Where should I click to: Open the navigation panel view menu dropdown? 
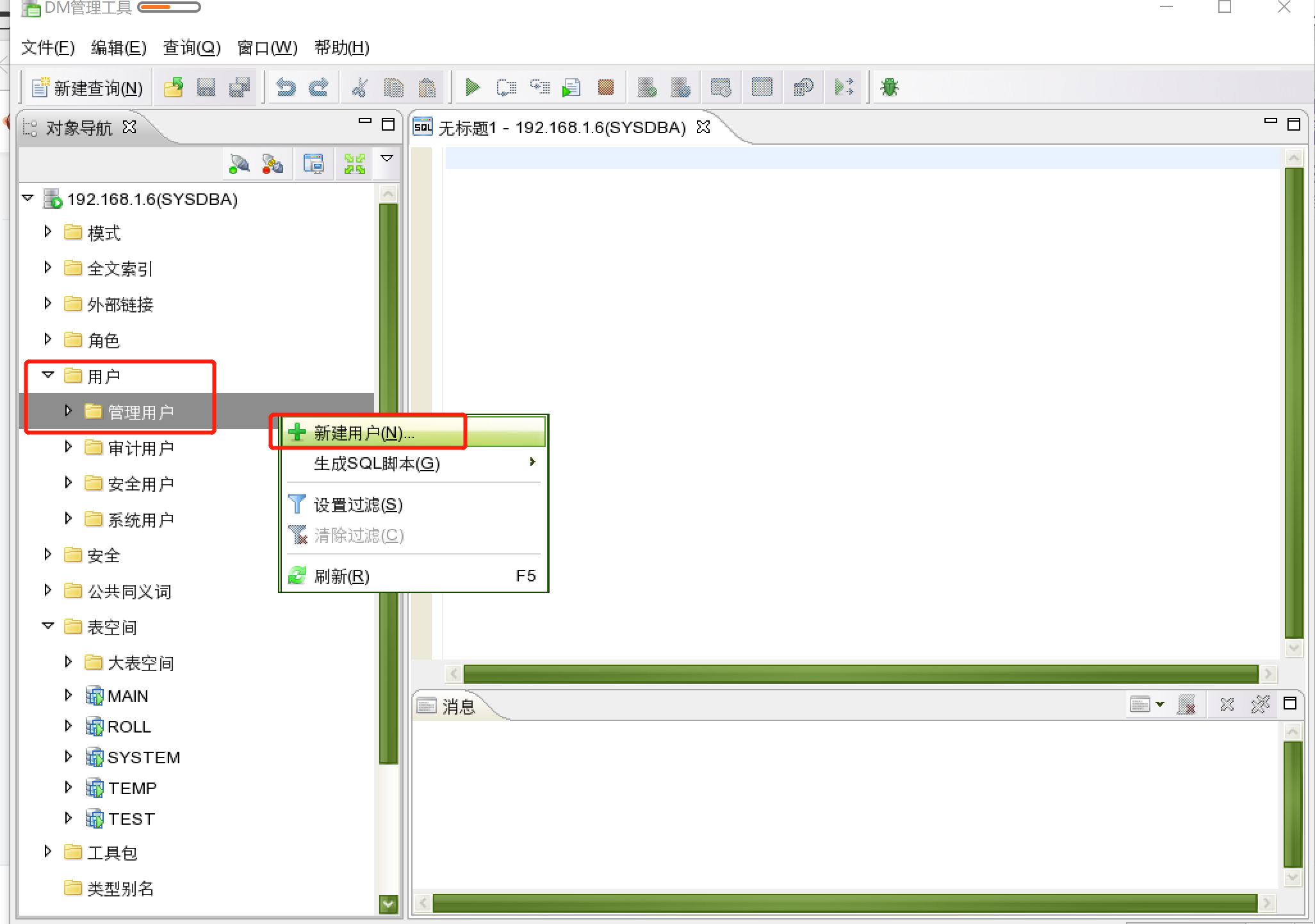pos(387,158)
